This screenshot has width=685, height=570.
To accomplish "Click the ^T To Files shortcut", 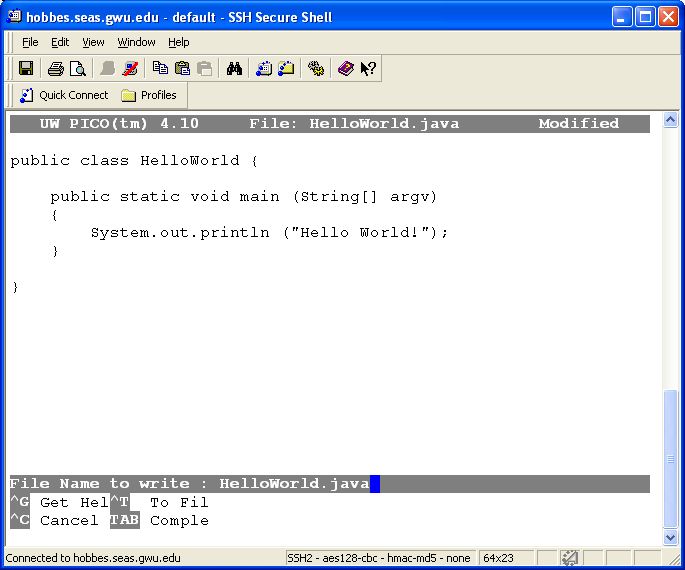I will 159,502.
